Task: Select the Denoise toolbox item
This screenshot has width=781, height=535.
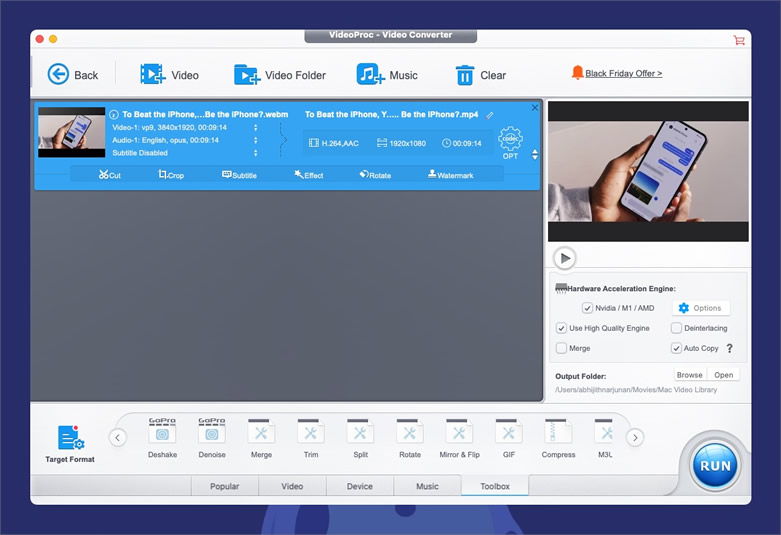Action: pos(212,437)
